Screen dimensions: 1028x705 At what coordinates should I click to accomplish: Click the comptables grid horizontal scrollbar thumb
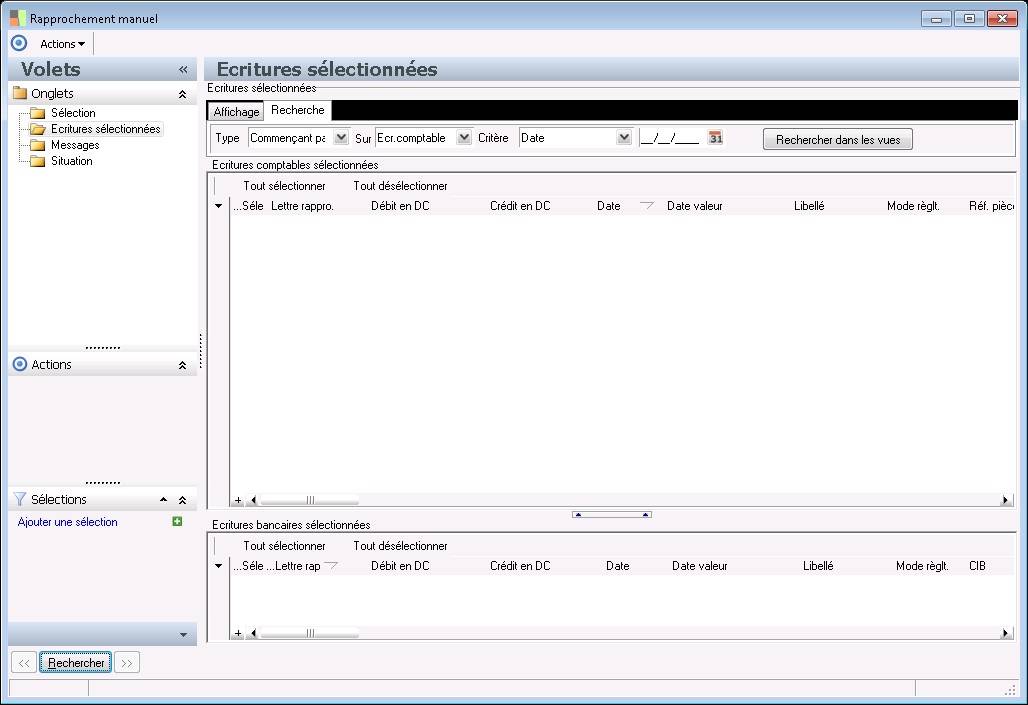310,500
